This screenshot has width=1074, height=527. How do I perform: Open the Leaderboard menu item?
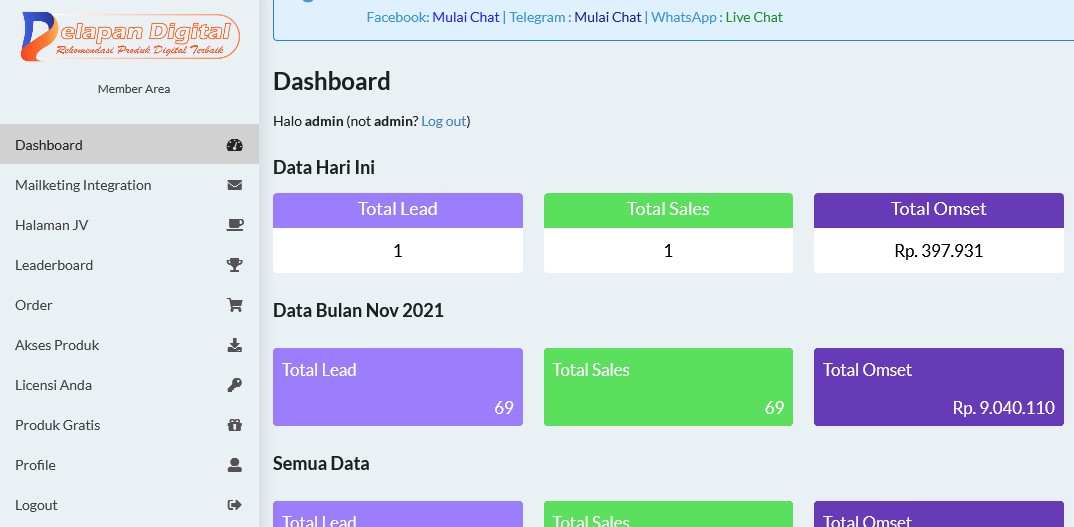[54, 265]
